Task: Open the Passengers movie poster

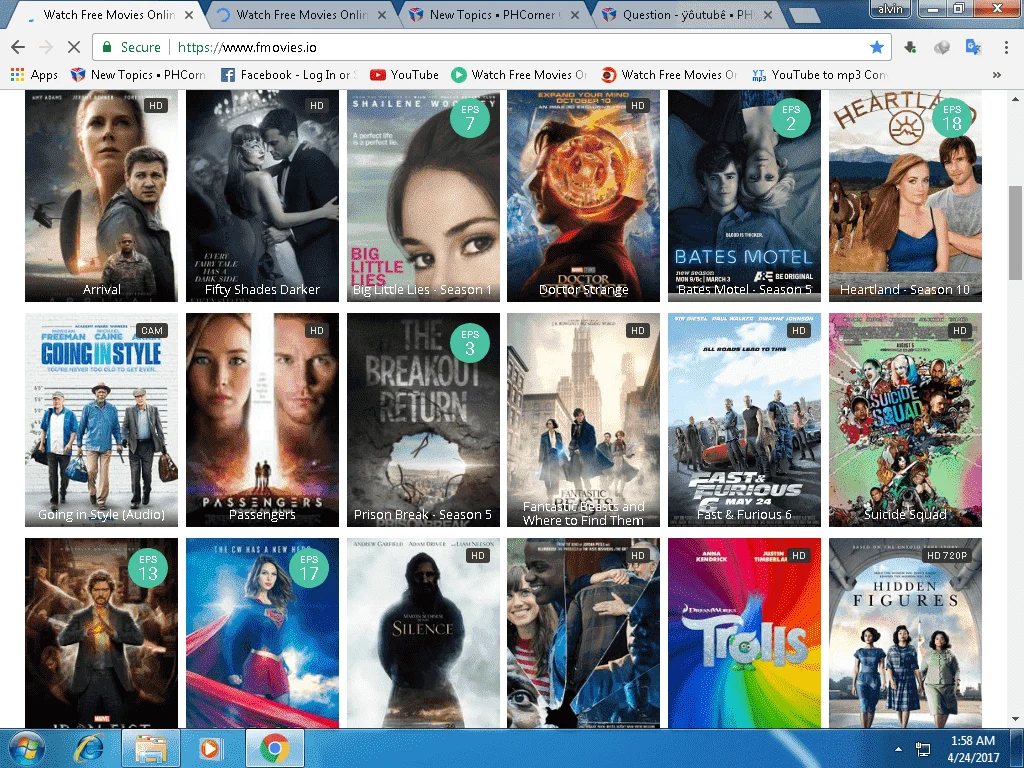Action: [x=262, y=420]
